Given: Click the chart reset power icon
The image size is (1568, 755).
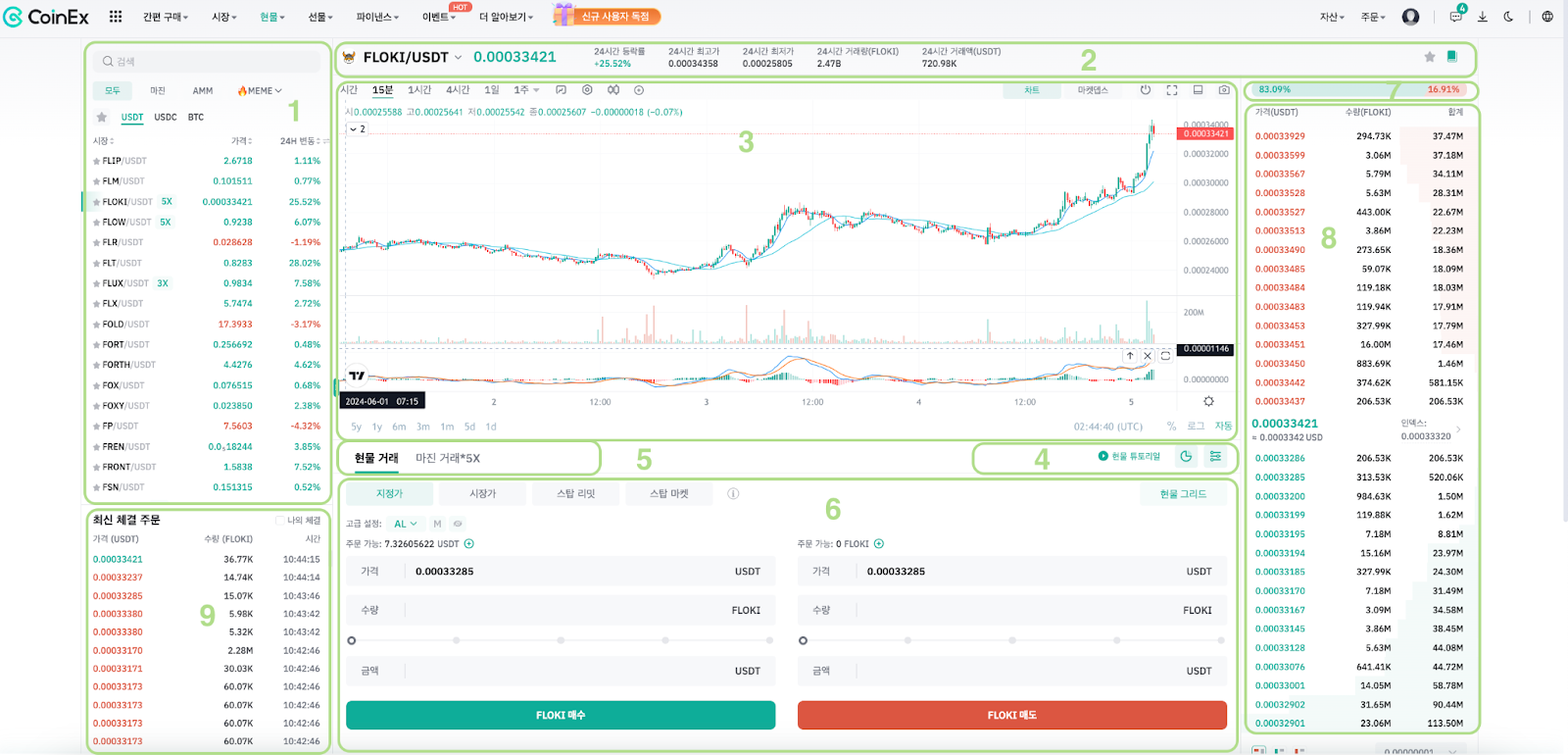Looking at the screenshot, I should click(x=1146, y=90).
